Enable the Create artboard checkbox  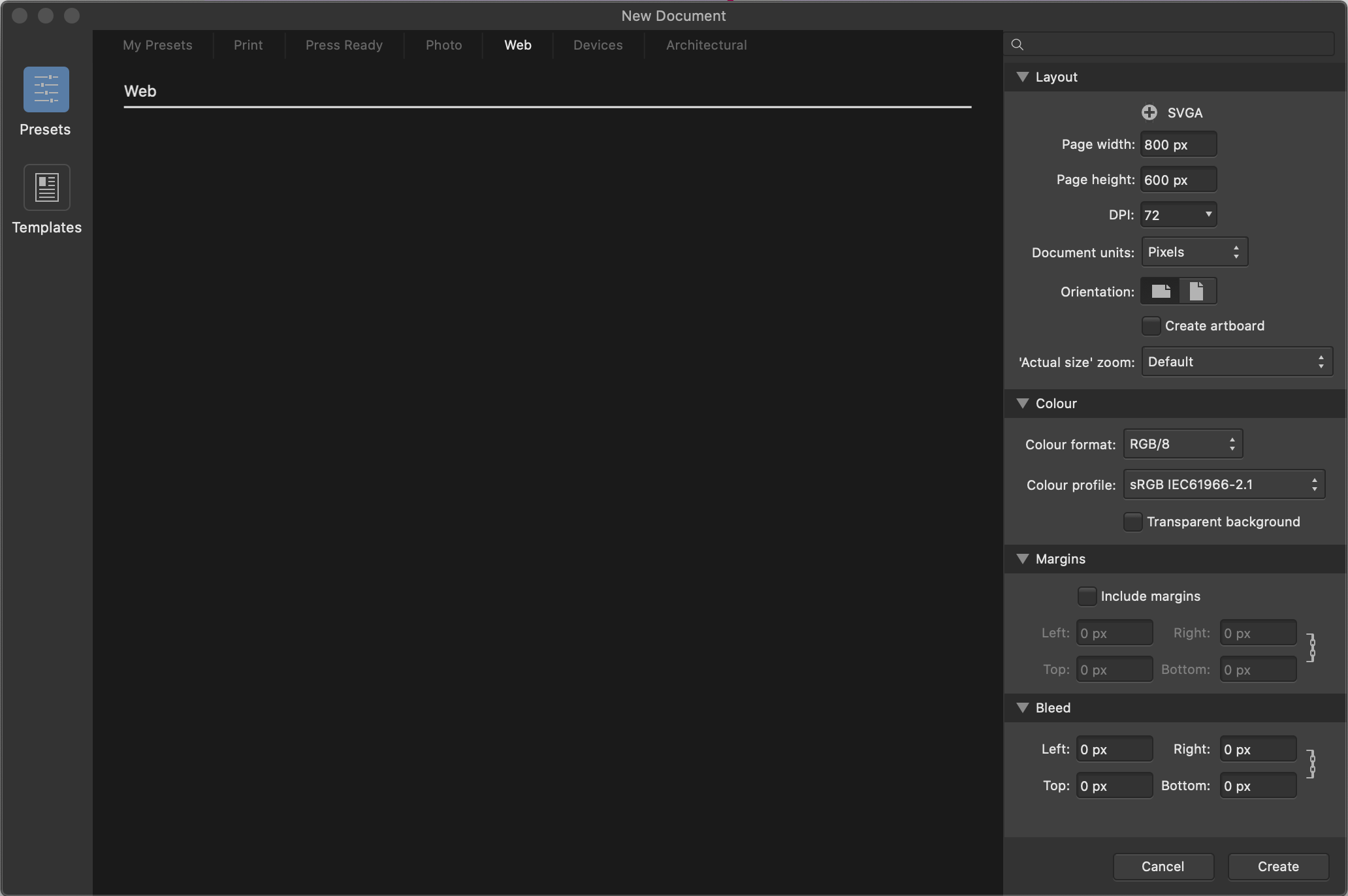pos(1151,326)
